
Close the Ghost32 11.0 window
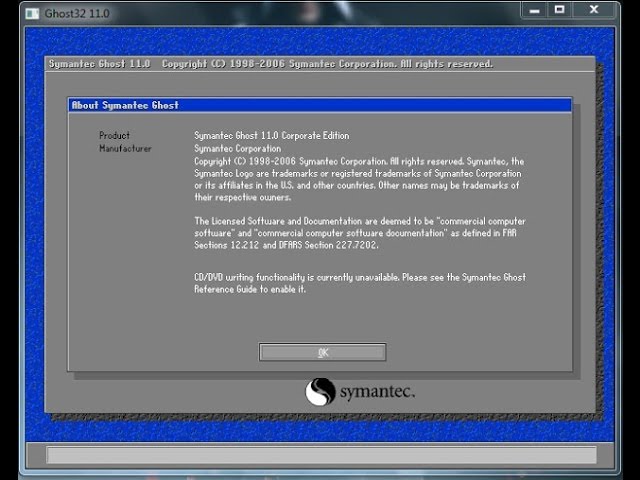click(x=594, y=10)
